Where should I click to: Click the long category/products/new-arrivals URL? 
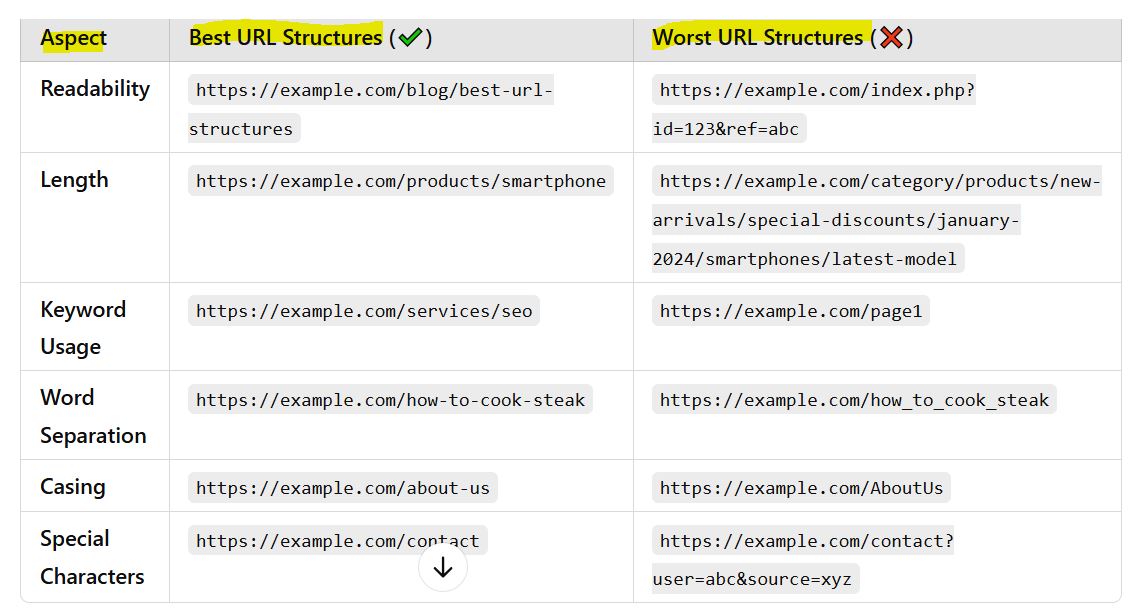(x=876, y=220)
